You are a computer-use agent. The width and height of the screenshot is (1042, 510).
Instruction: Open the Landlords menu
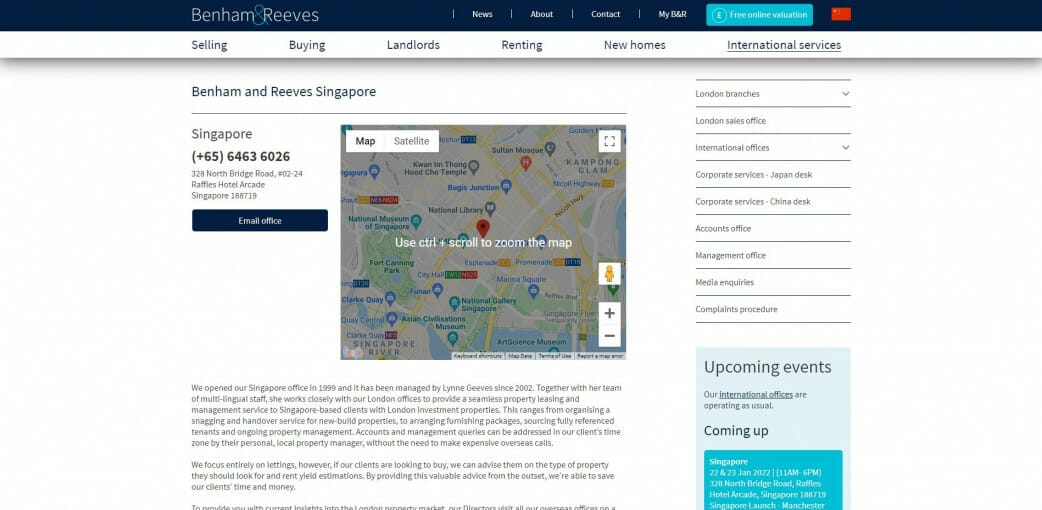click(413, 45)
